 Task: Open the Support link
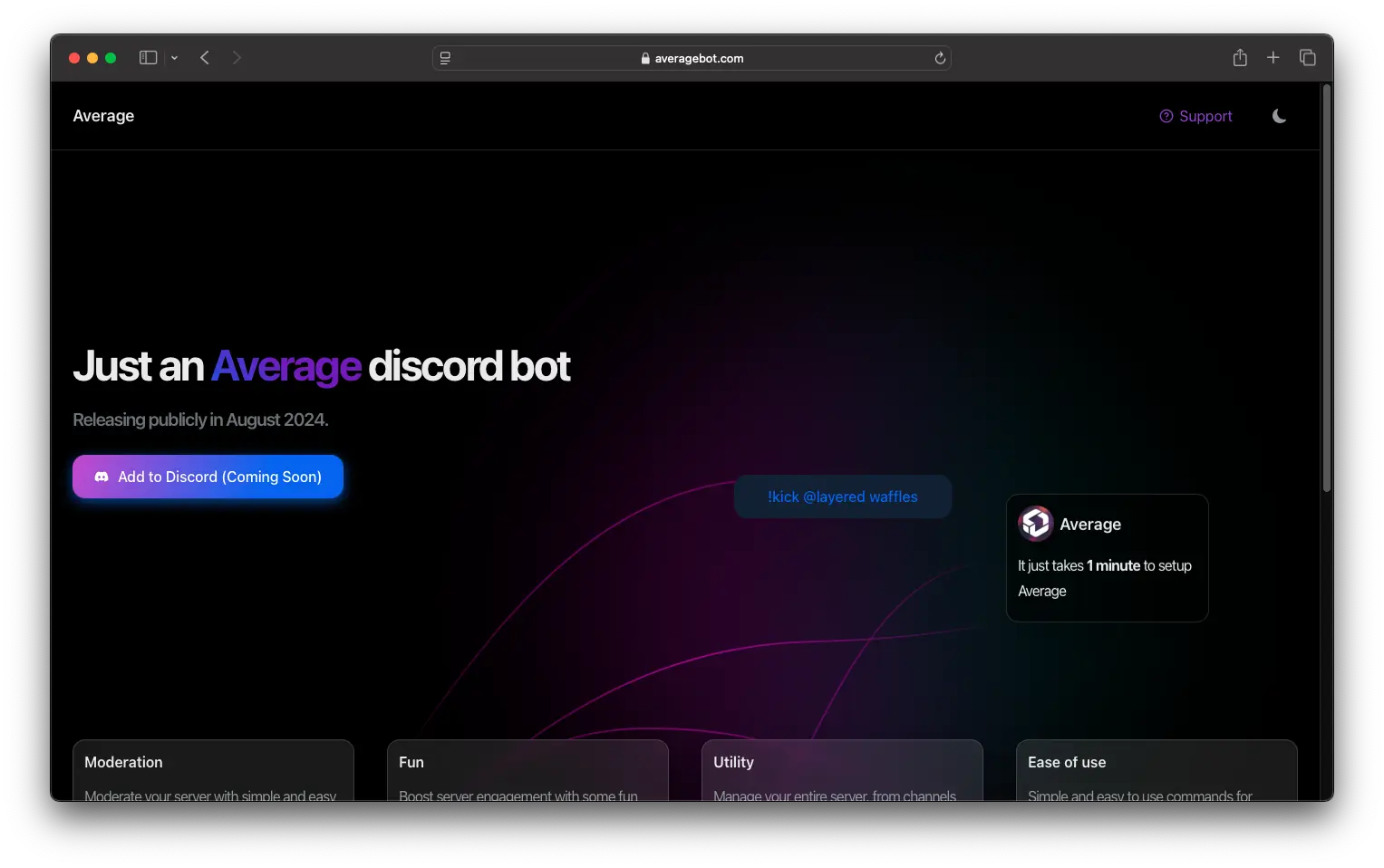tap(1195, 116)
